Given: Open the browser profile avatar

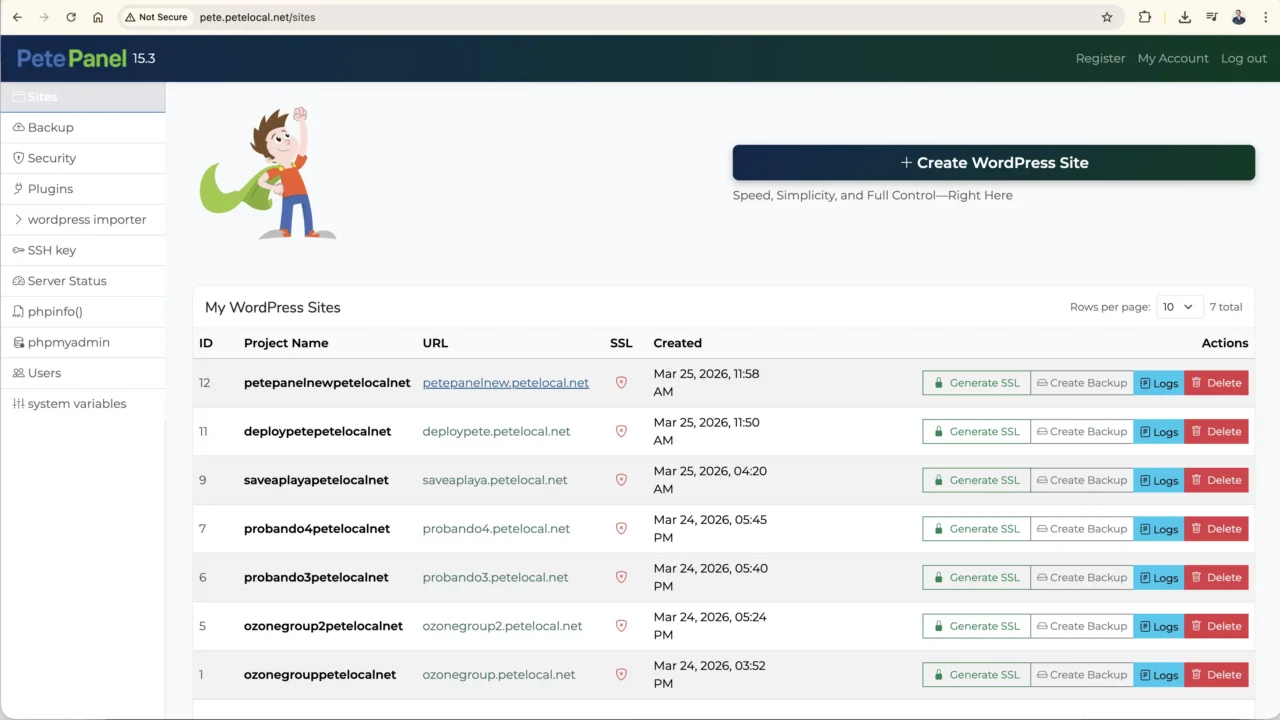Looking at the screenshot, I should [x=1239, y=17].
